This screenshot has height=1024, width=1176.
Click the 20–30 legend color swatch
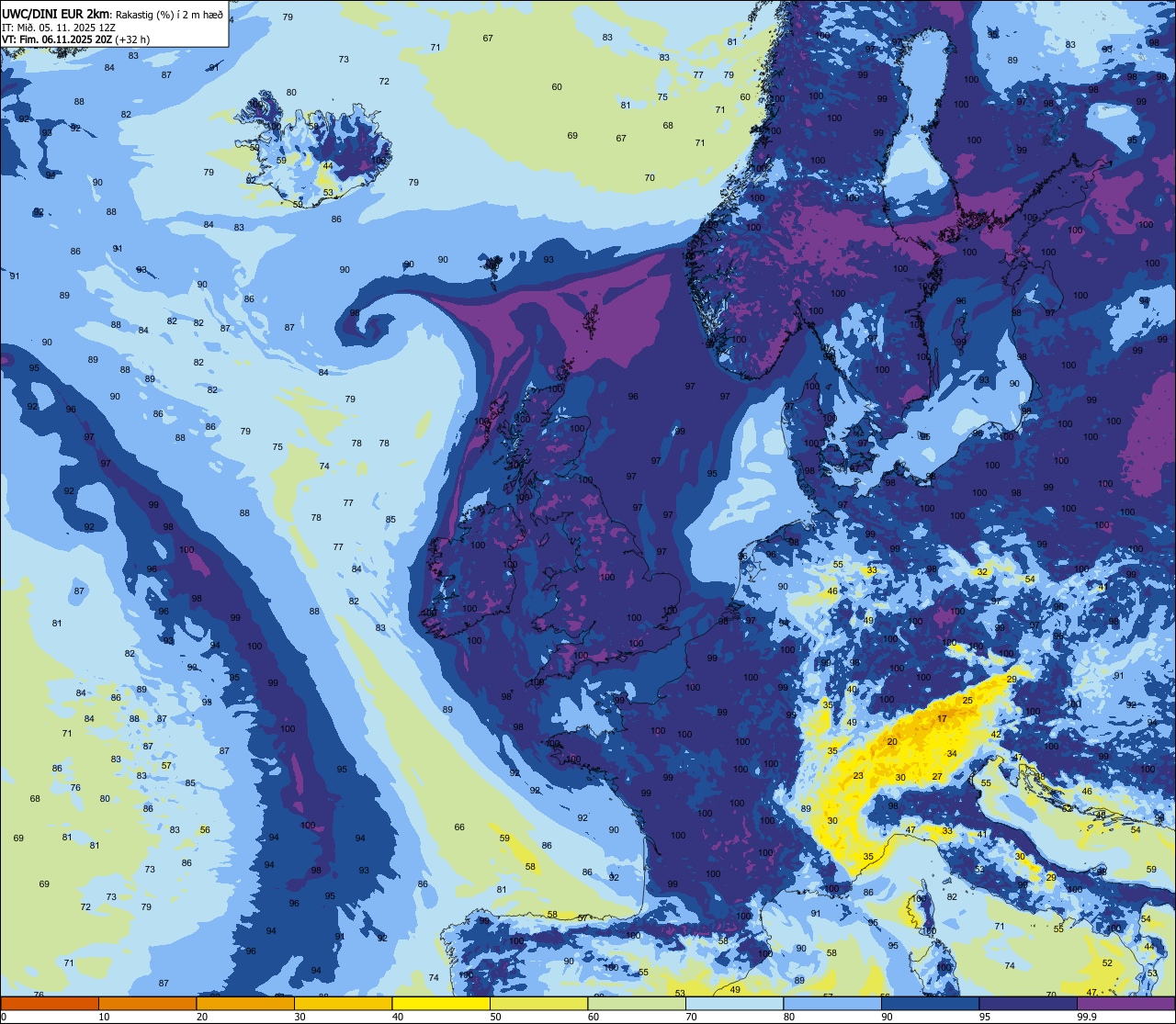pos(245,1003)
